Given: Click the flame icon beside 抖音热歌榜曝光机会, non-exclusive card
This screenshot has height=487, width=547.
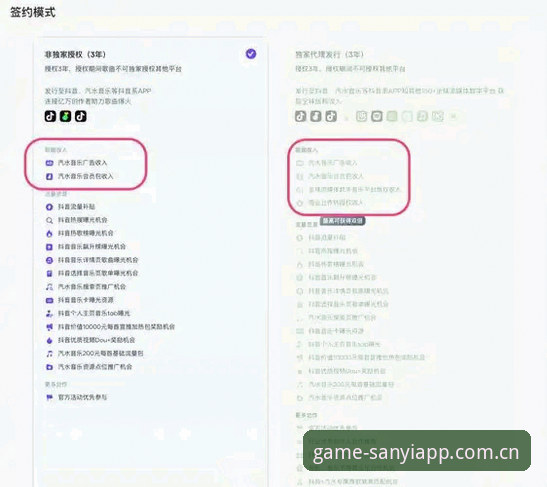Looking at the screenshot, I should coord(49,233).
